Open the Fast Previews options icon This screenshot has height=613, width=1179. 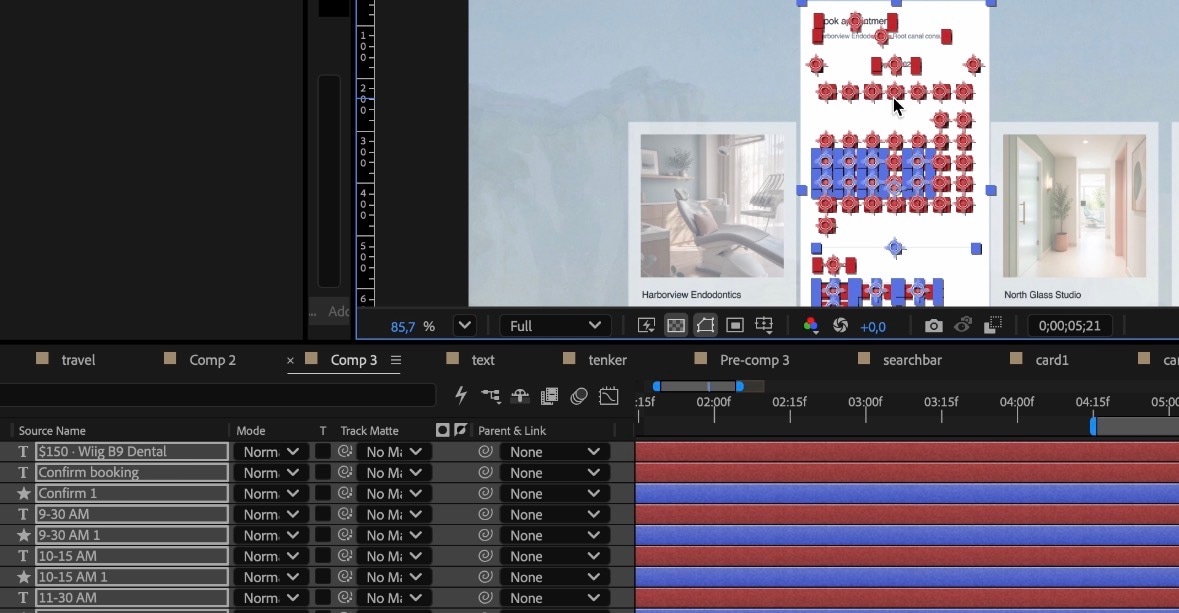click(x=646, y=325)
